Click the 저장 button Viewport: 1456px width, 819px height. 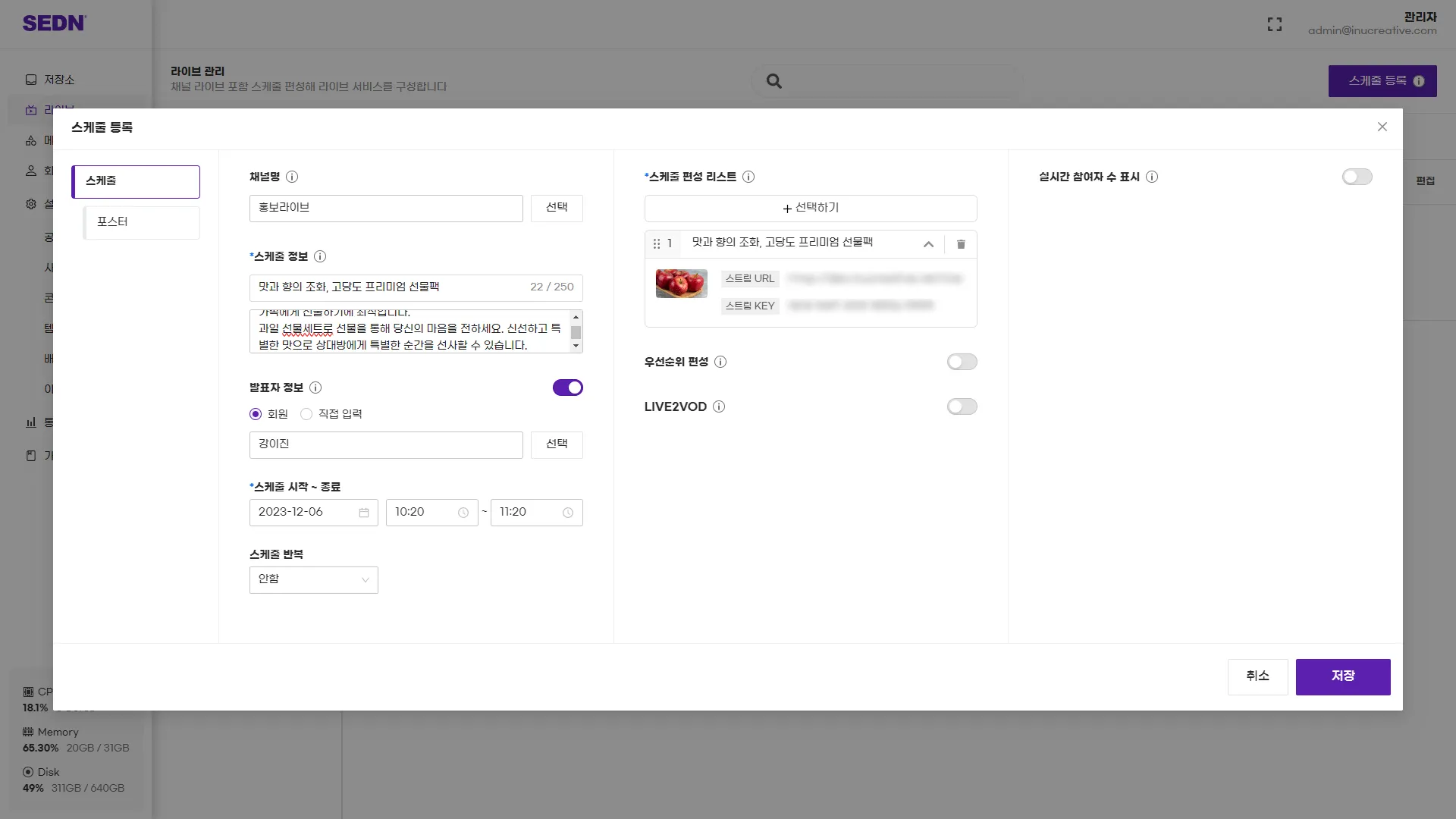pyautogui.click(x=1342, y=676)
